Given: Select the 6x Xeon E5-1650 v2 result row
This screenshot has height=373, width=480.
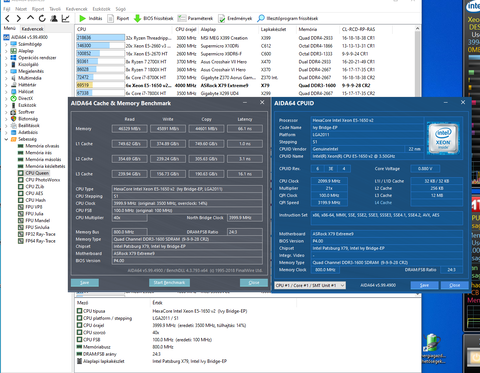Looking at the screenshot, I should click(x=245, y=85).
